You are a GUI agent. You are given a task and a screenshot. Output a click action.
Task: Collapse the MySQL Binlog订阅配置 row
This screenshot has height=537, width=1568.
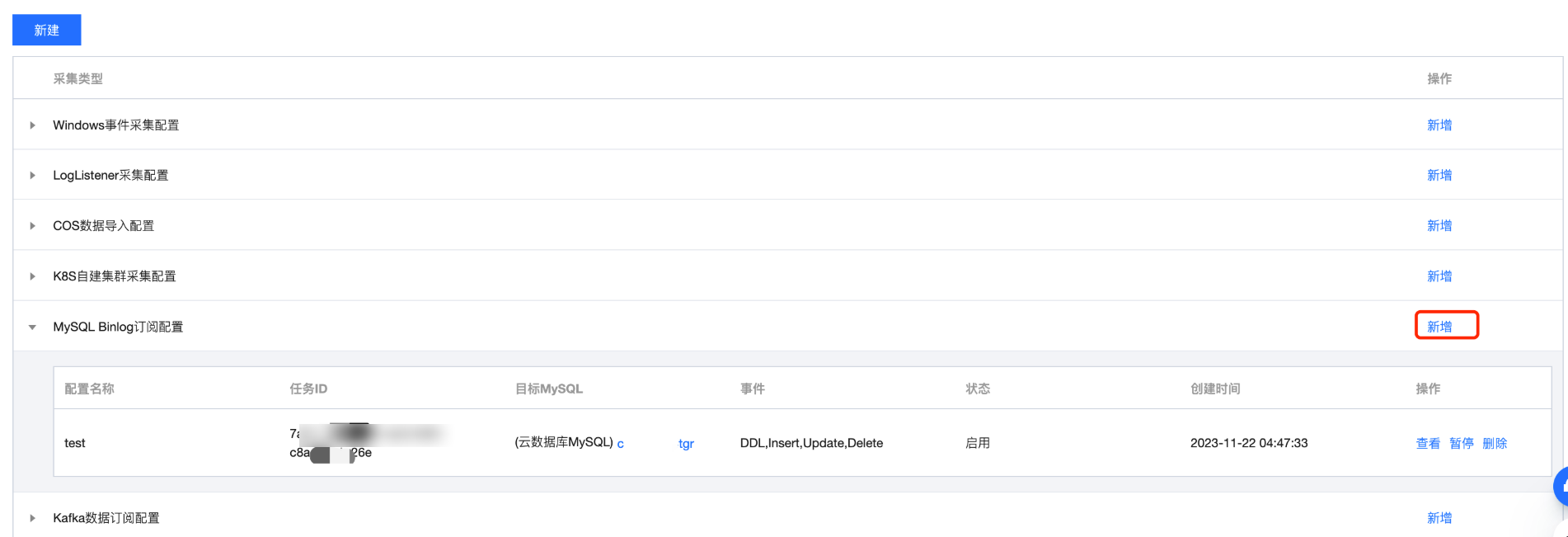click(32, 327)
